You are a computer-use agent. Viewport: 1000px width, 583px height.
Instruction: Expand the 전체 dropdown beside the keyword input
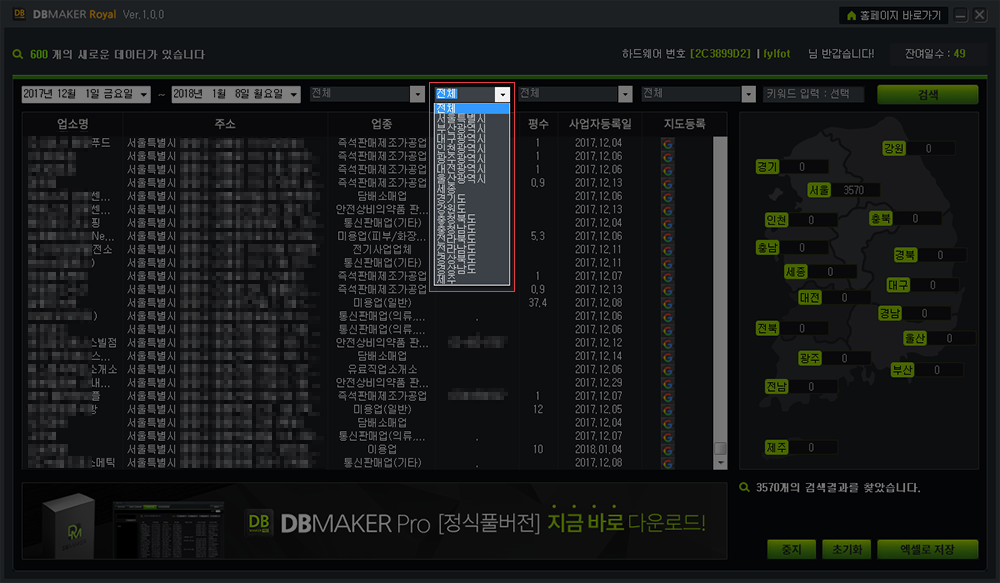[749, 94]
